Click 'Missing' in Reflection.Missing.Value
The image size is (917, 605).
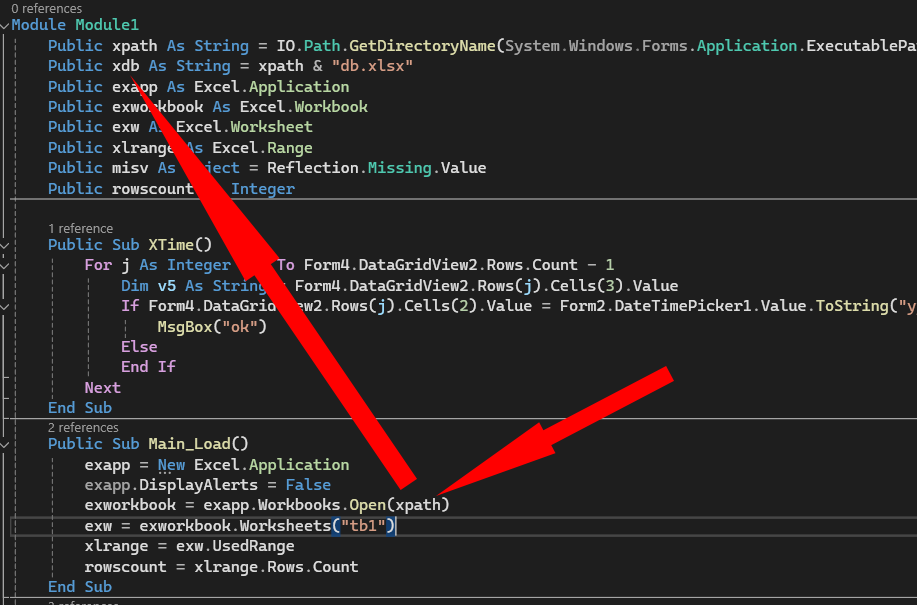[x=399, y=168]
